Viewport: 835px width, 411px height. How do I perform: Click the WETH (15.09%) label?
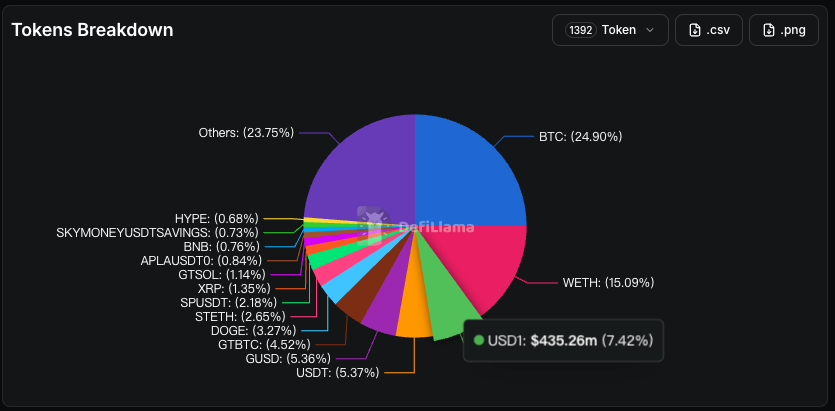point(608,283)
